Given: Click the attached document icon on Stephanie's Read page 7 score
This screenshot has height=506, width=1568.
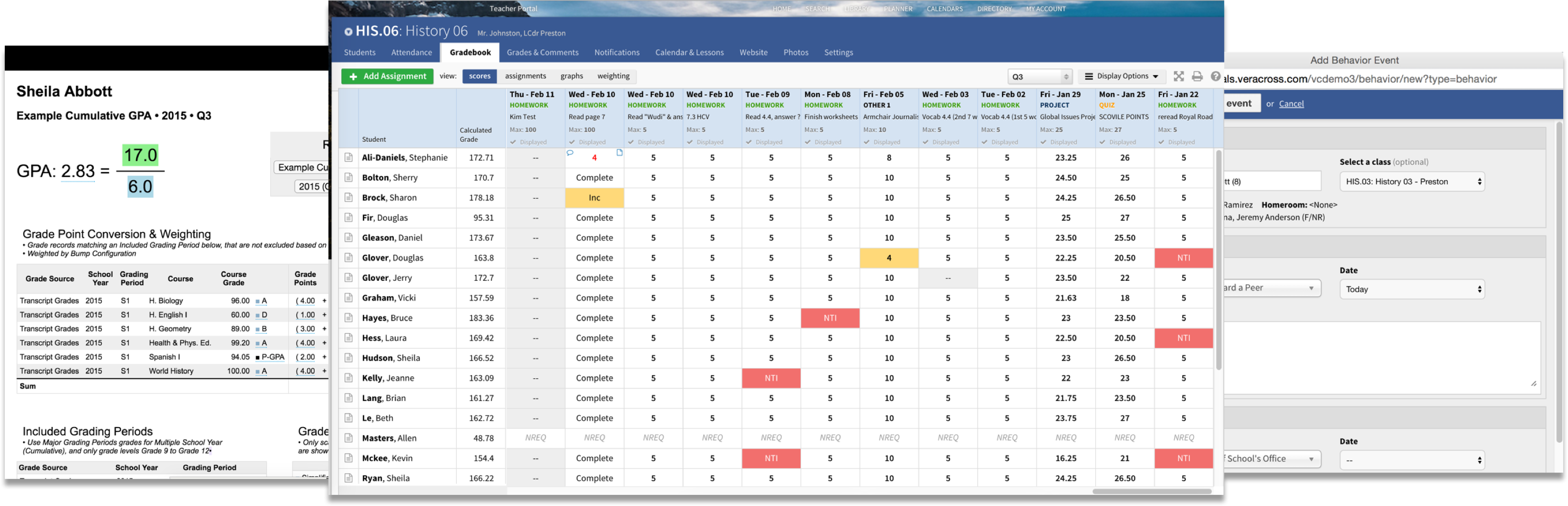Looking at the screenshot, I should (619, 153).
